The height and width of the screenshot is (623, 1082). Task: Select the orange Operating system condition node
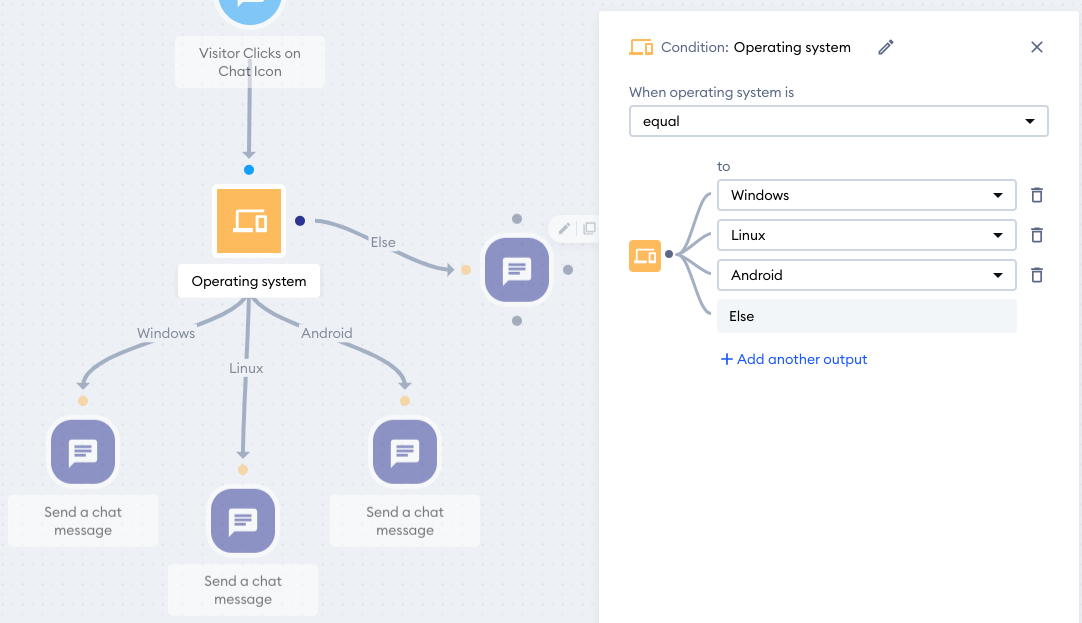249,221
